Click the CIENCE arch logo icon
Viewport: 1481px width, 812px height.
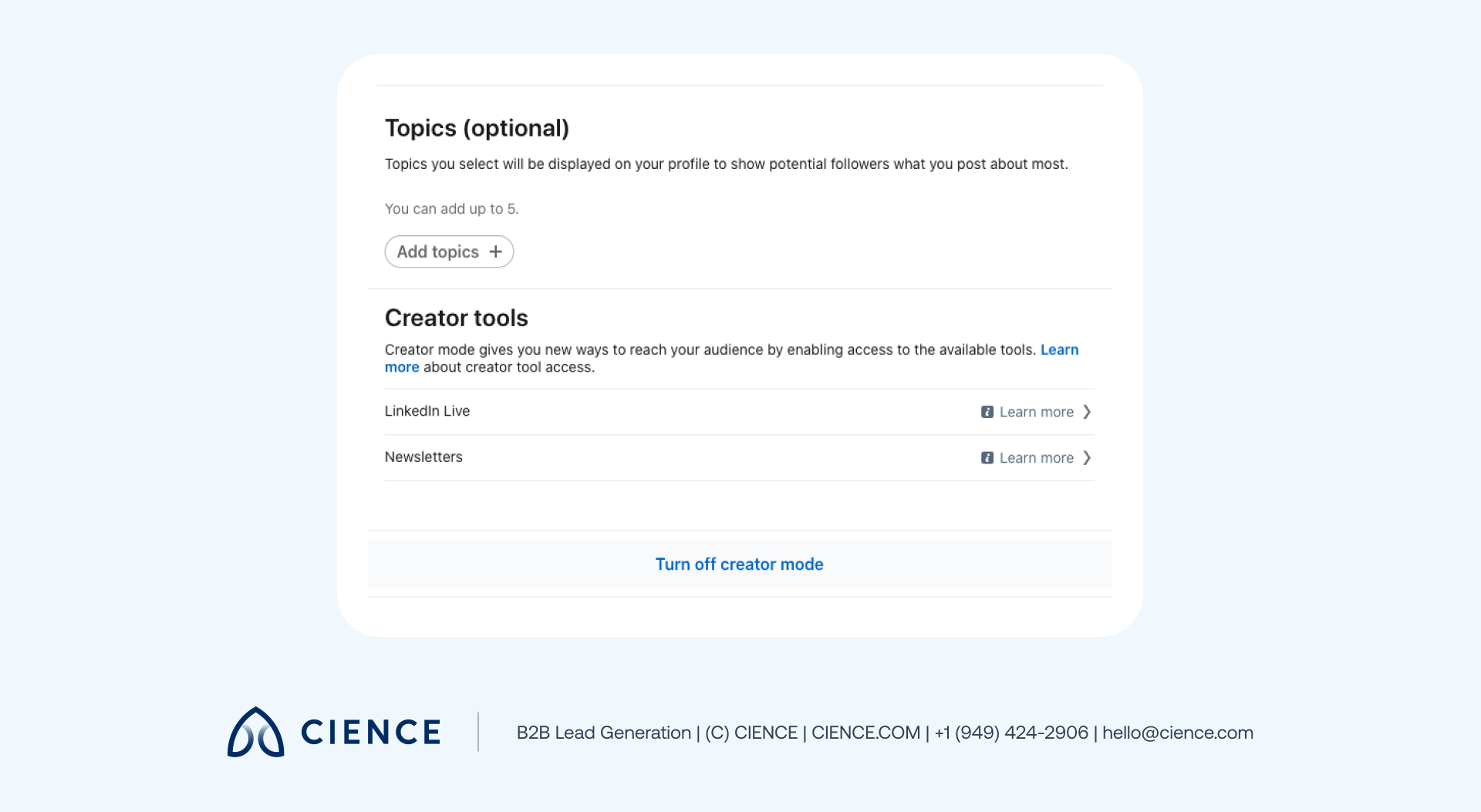coord(255,733)
